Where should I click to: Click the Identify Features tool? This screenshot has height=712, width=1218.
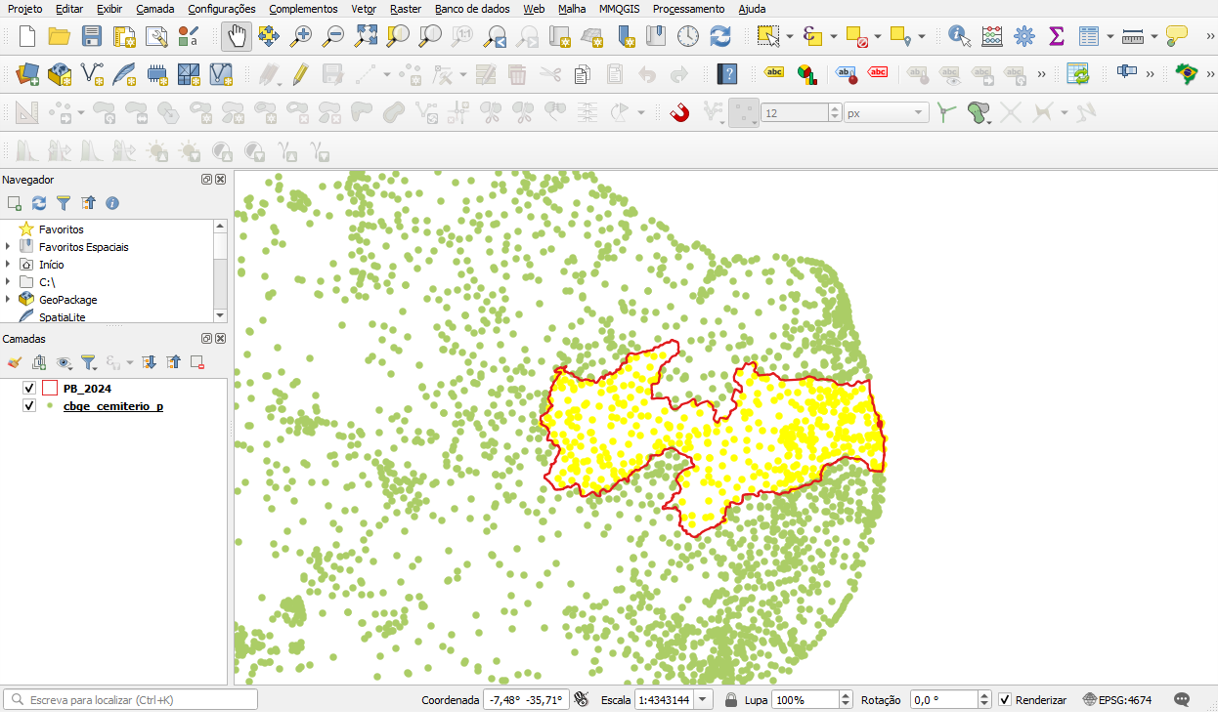tap(959, 37)
